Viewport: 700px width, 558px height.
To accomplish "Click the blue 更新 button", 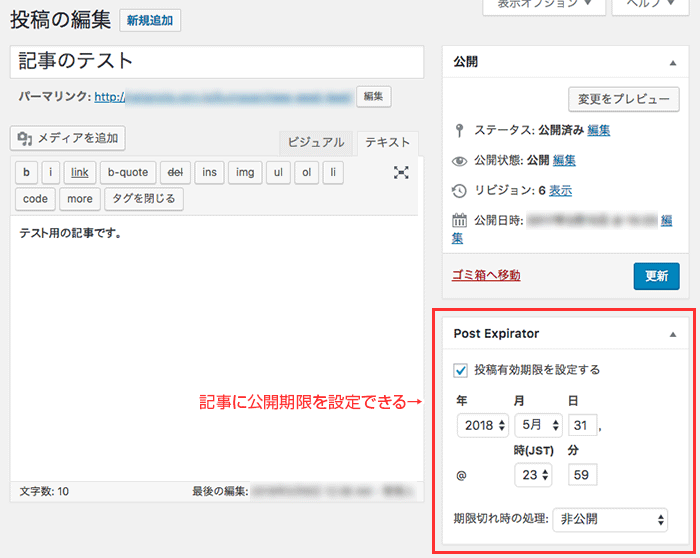I will [x=656, y=276].
